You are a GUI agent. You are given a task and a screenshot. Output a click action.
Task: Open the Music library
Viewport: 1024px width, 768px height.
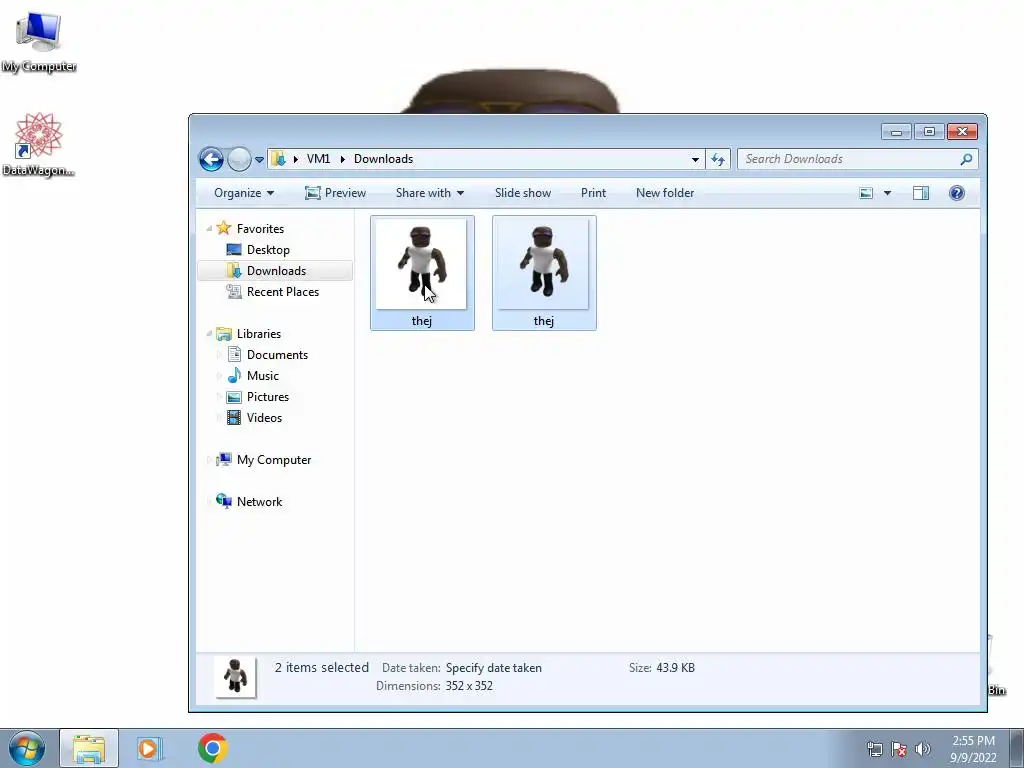(x=263, y=376)
